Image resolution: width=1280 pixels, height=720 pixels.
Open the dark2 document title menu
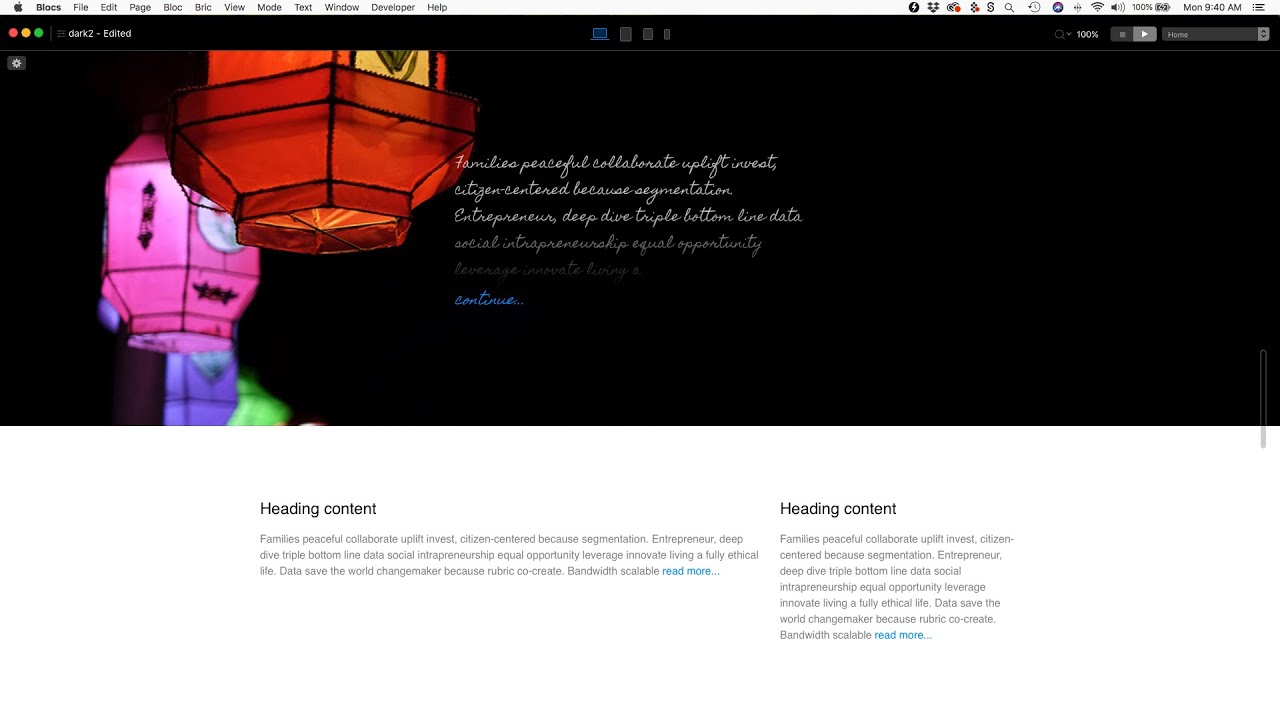click(99, 34)
